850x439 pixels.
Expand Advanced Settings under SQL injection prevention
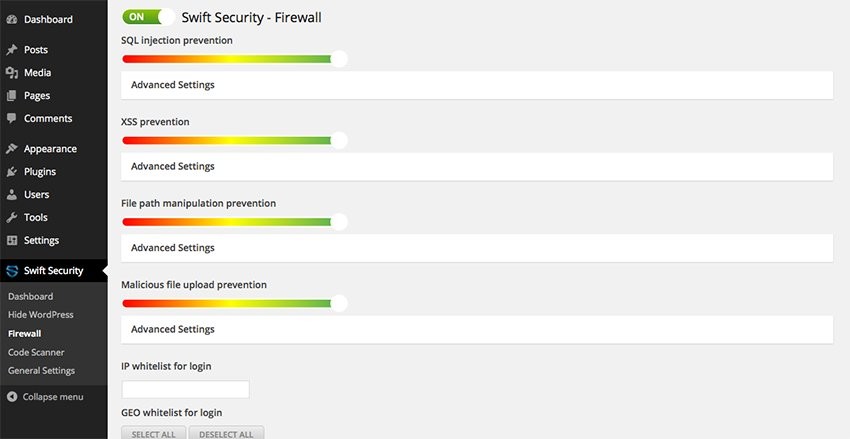coord(173,85)
